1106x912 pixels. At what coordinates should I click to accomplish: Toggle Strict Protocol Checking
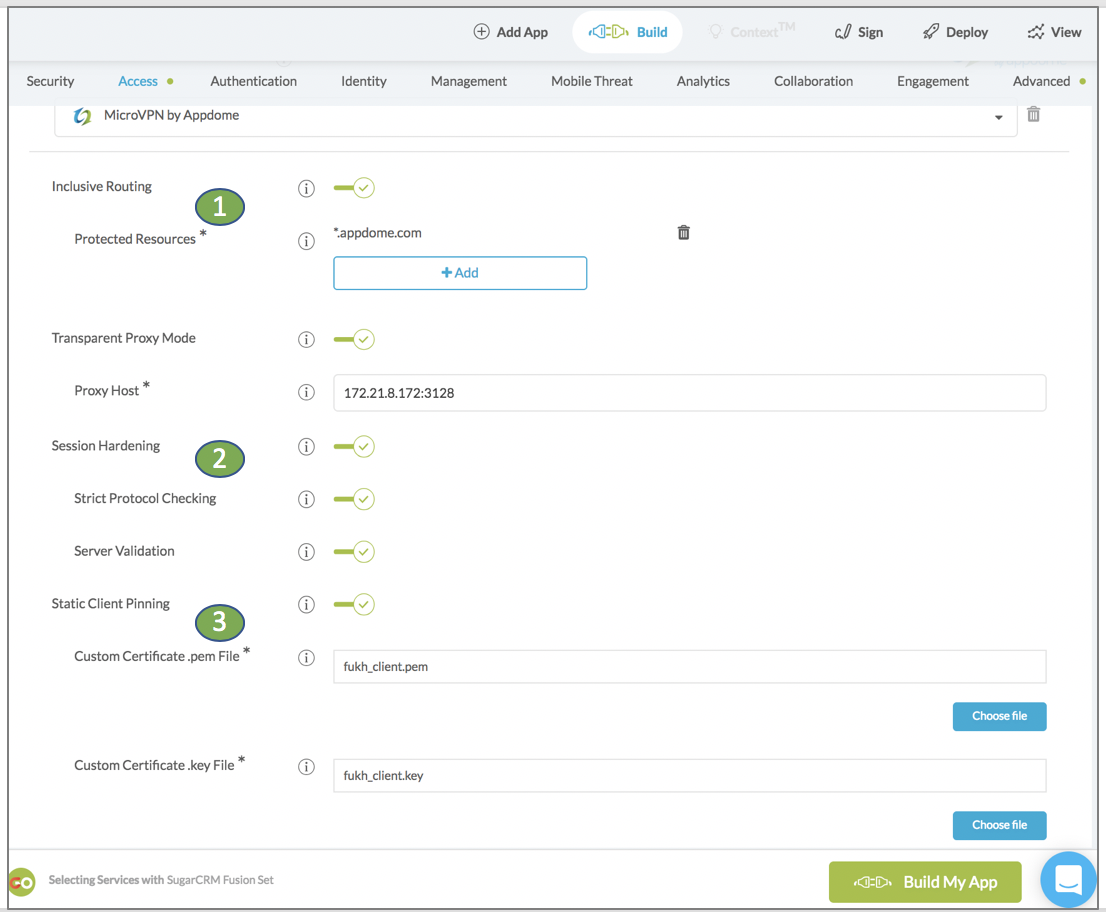click(354, 499)
